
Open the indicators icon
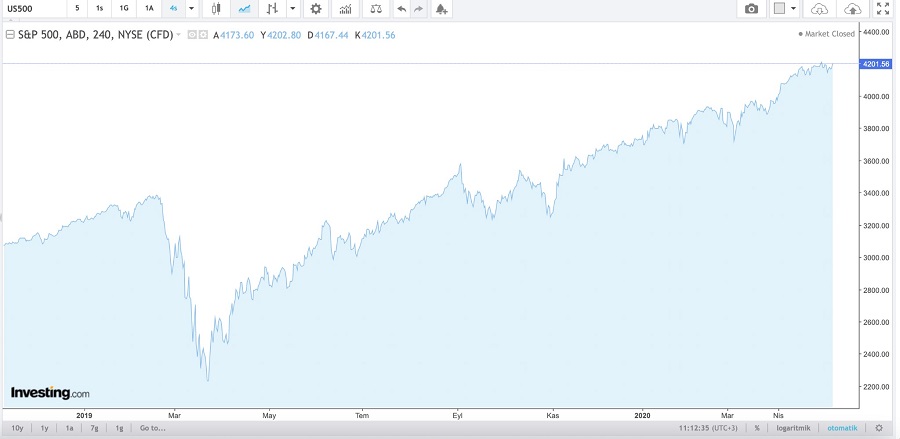coord(346,9)
